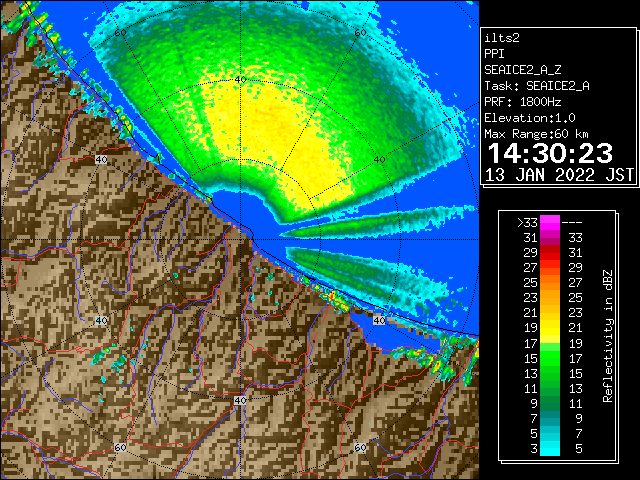The height and width of the screenshot is (480, 640).
Task: Click the northwest 60 range ring label
Action: [x=120, y=33]
